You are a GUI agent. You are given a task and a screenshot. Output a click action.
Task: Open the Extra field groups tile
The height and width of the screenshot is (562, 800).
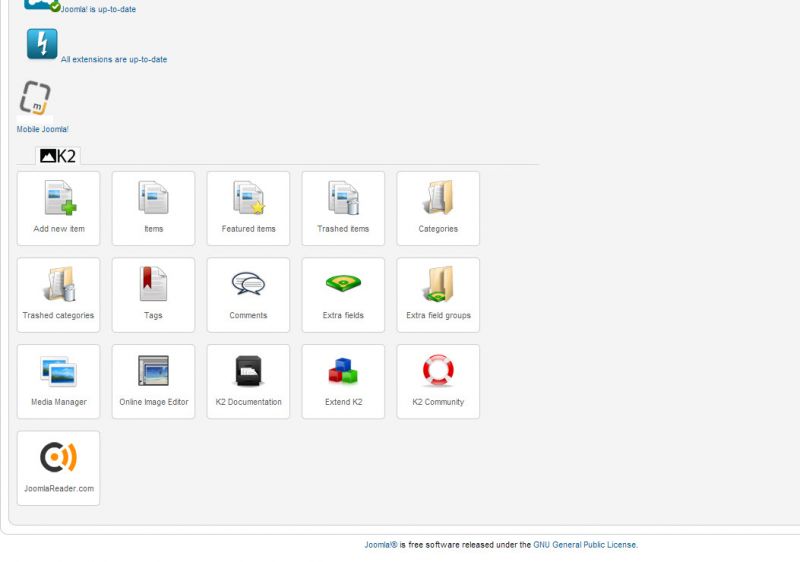pyautogui.click(x=438, y=295)
